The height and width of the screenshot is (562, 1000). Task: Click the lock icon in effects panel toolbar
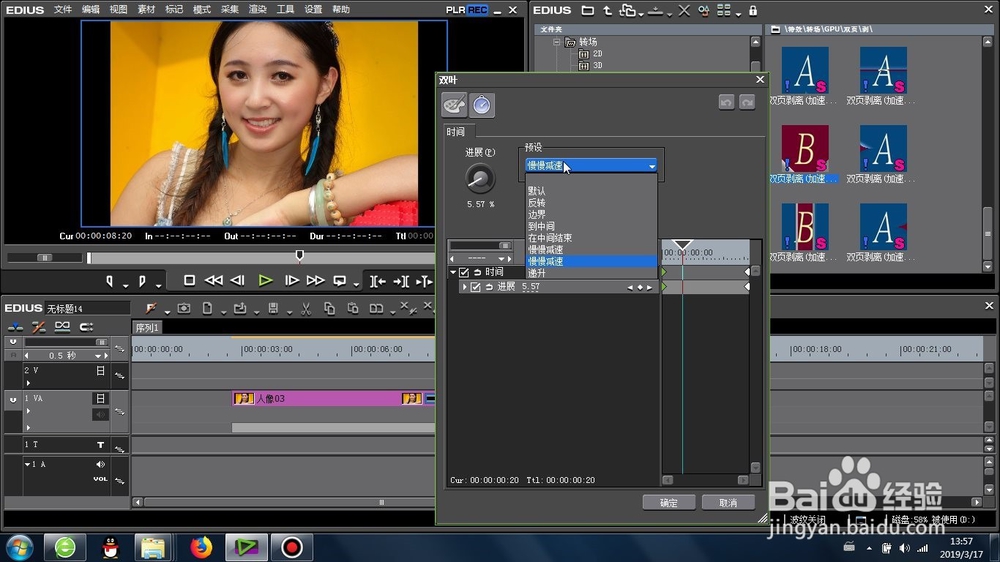tap(753, 11)
